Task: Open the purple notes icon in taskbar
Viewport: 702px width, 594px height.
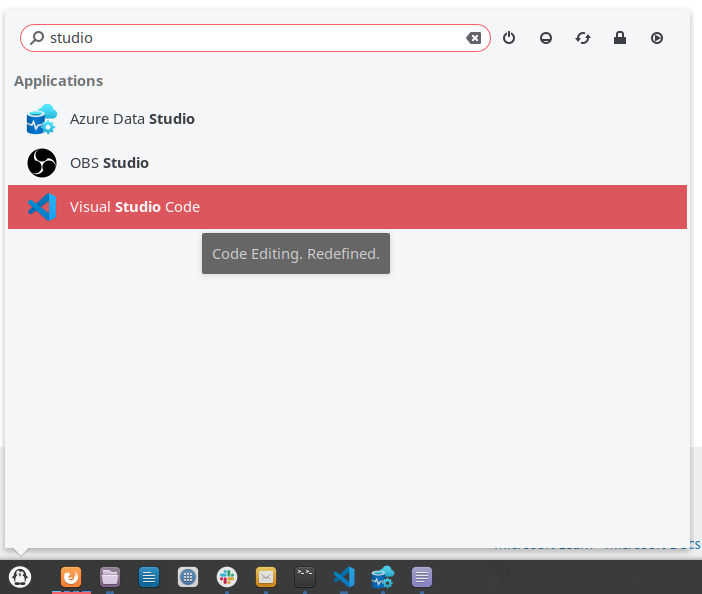Action: point(422,577)
